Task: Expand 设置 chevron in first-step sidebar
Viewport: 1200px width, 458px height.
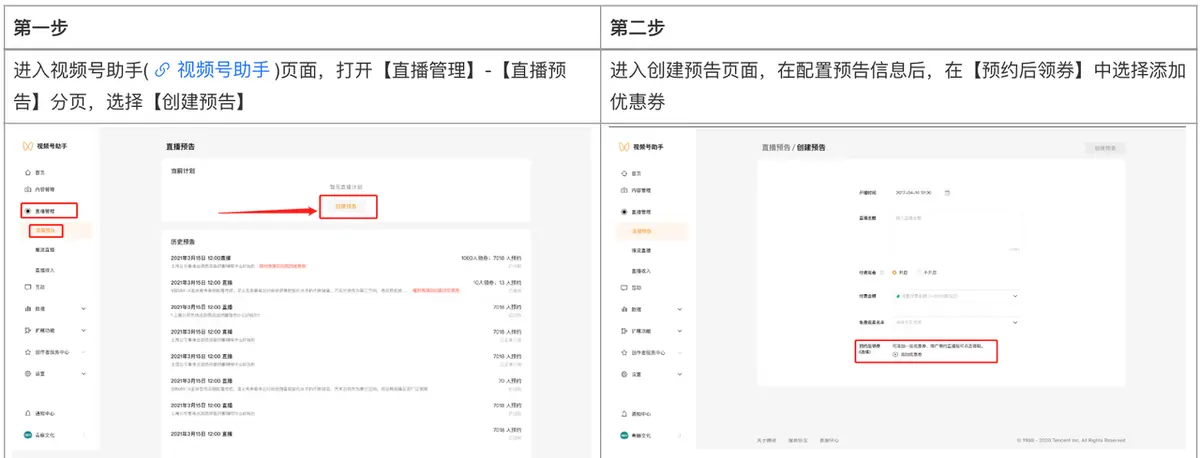Action: click(83, 373)
